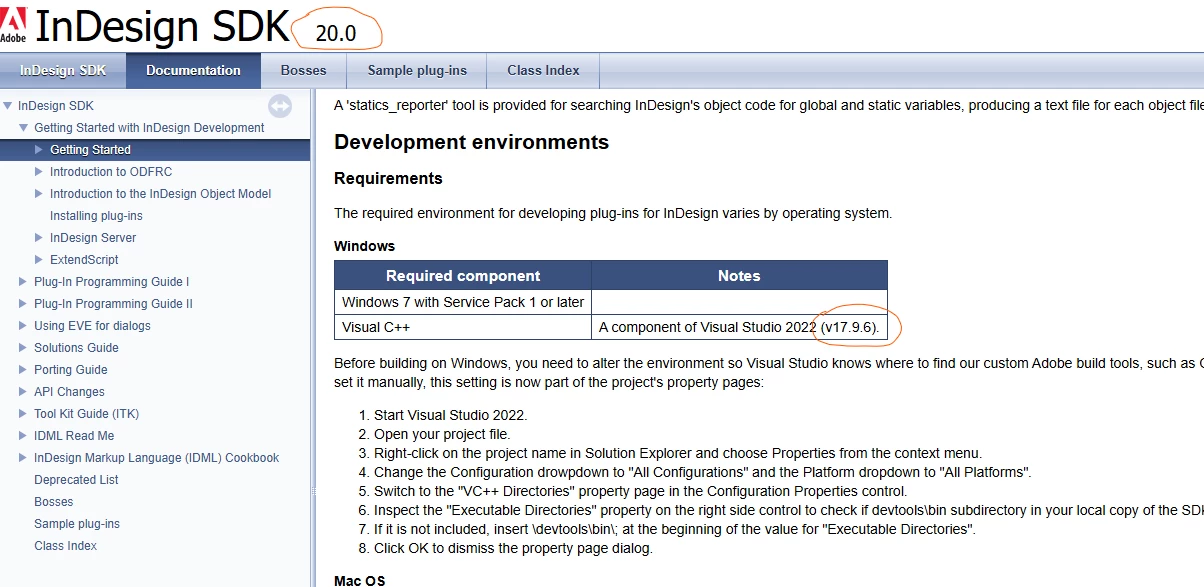The width and height of the screenshot is (1204, 587).
Task: Expand the Porting Guide arrow
Action: pos(24,370)
